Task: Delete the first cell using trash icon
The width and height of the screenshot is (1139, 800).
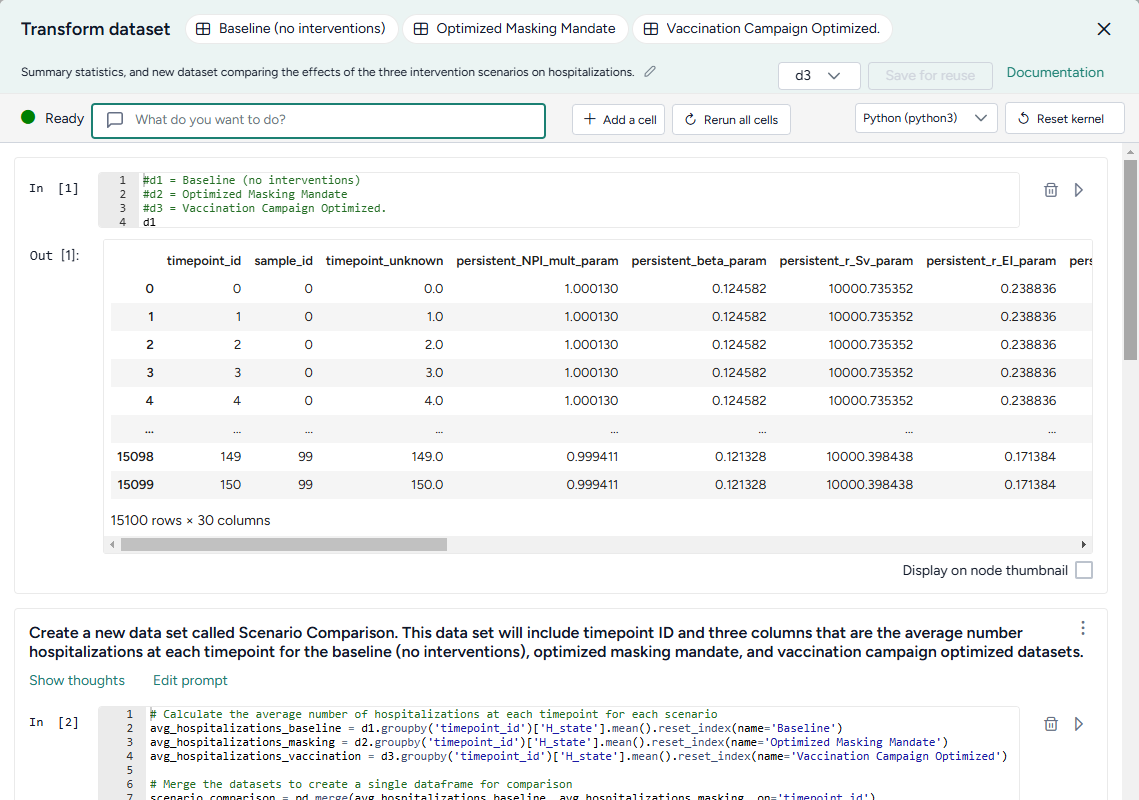Action: pos(1051,188)
